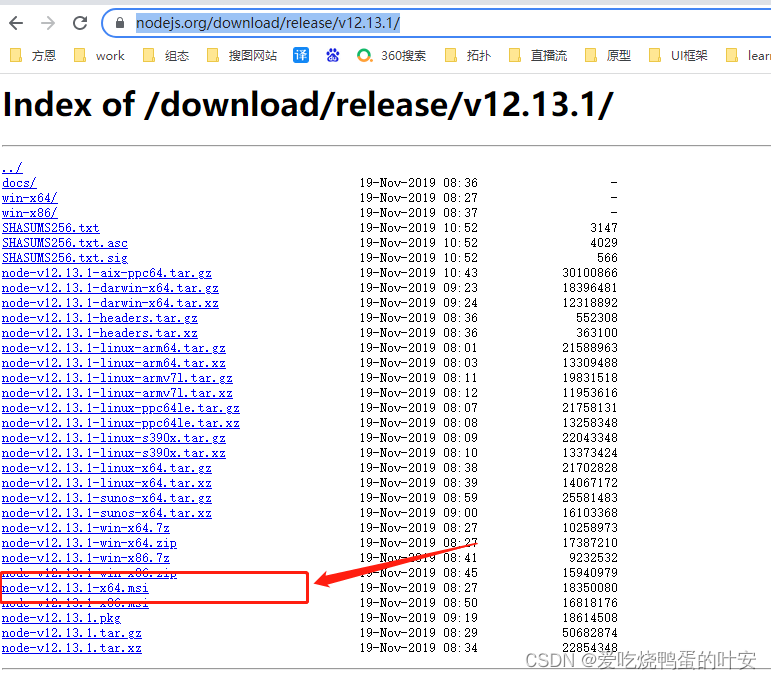Download node-v12.13.1-headers.tar.gz
This screenshot has height=680, width=771.
point(100,318)
